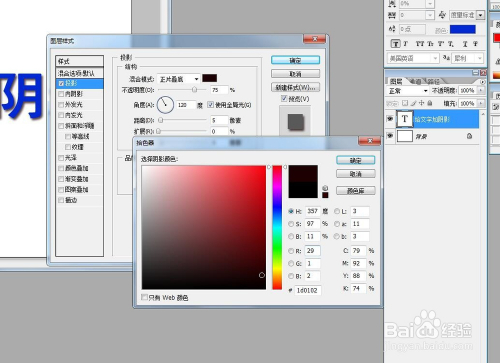Open the 混合模式 blend mode dropdown
The width and height of the screenshot is (500, 363).
[x=179, y=79]
